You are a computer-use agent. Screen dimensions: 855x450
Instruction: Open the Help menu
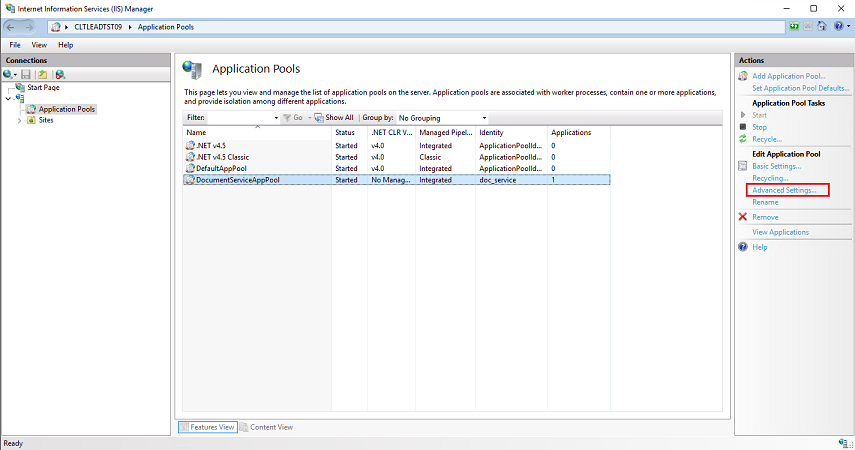65,45
